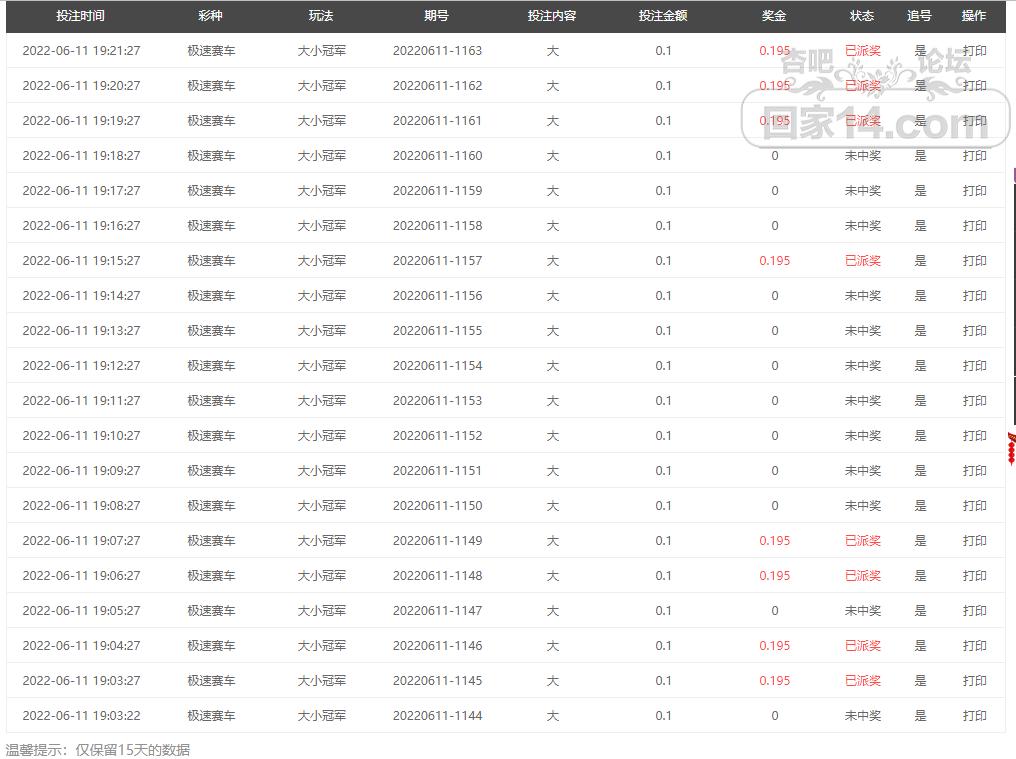
Task: Click 打印 for issue 20220611-1151
Action: (x=975, y=471)
